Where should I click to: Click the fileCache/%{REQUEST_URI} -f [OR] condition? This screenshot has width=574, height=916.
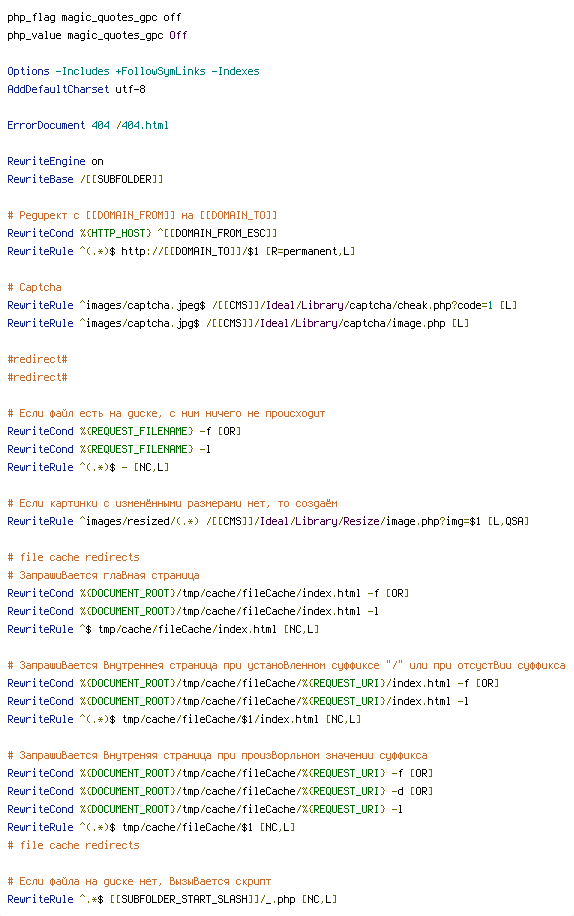(220, 773)
